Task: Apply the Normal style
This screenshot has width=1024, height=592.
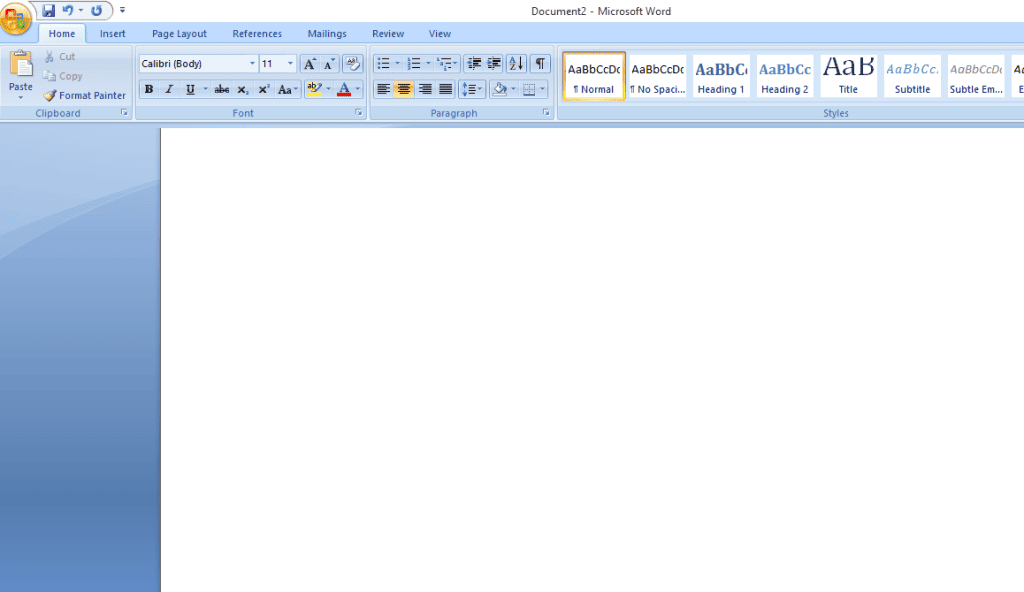Action: [594, 76]
